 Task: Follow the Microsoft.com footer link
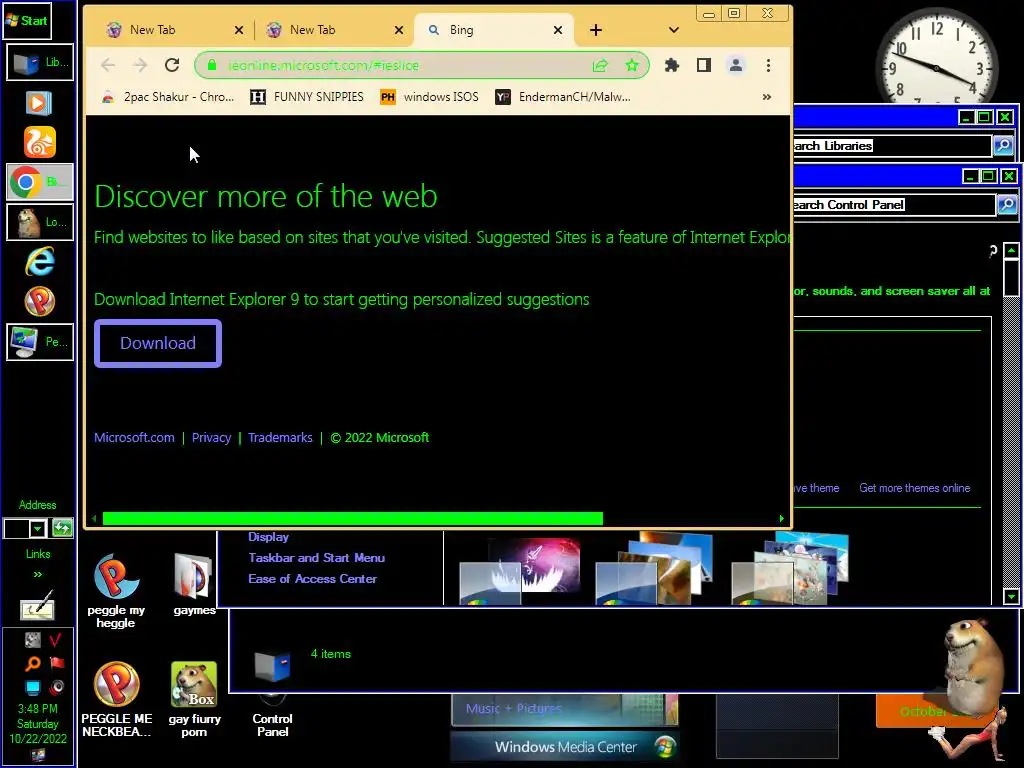point(135,438)
